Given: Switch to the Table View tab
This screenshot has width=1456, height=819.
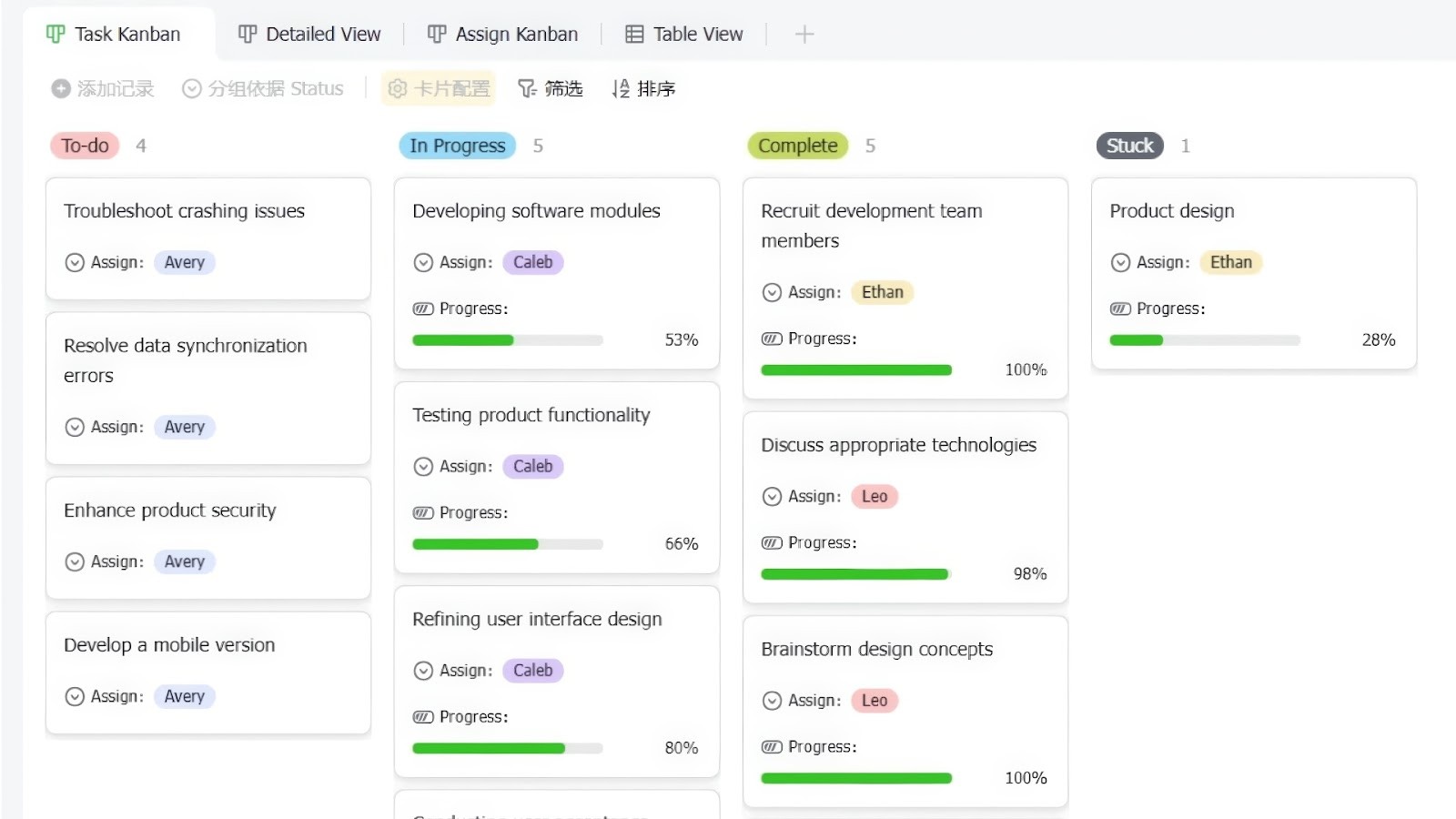Looking at the screenshot, I should pyautogui.click(x=698, y=34).
